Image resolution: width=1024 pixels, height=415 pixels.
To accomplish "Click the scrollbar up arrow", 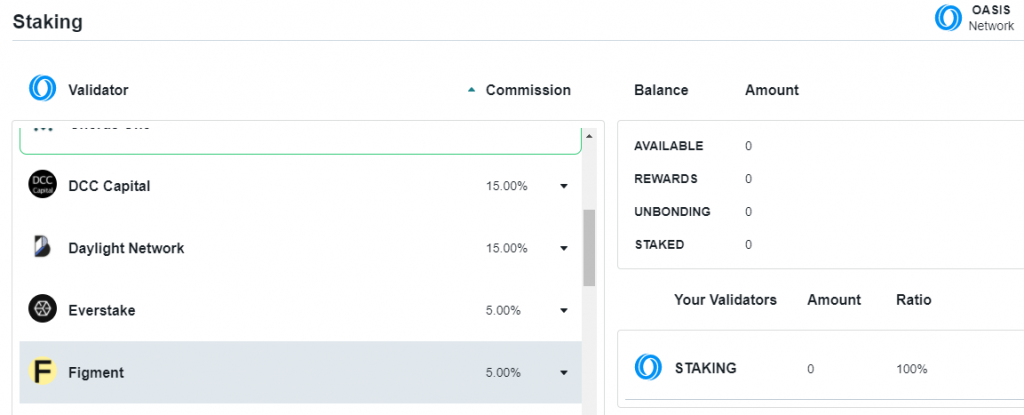I will point(589,136).
